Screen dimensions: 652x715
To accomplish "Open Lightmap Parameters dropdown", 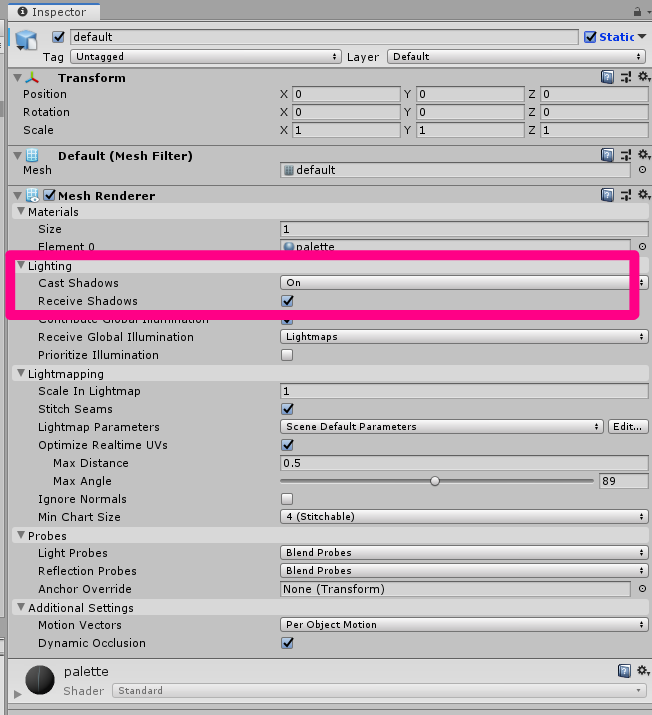I will [441, 426].
